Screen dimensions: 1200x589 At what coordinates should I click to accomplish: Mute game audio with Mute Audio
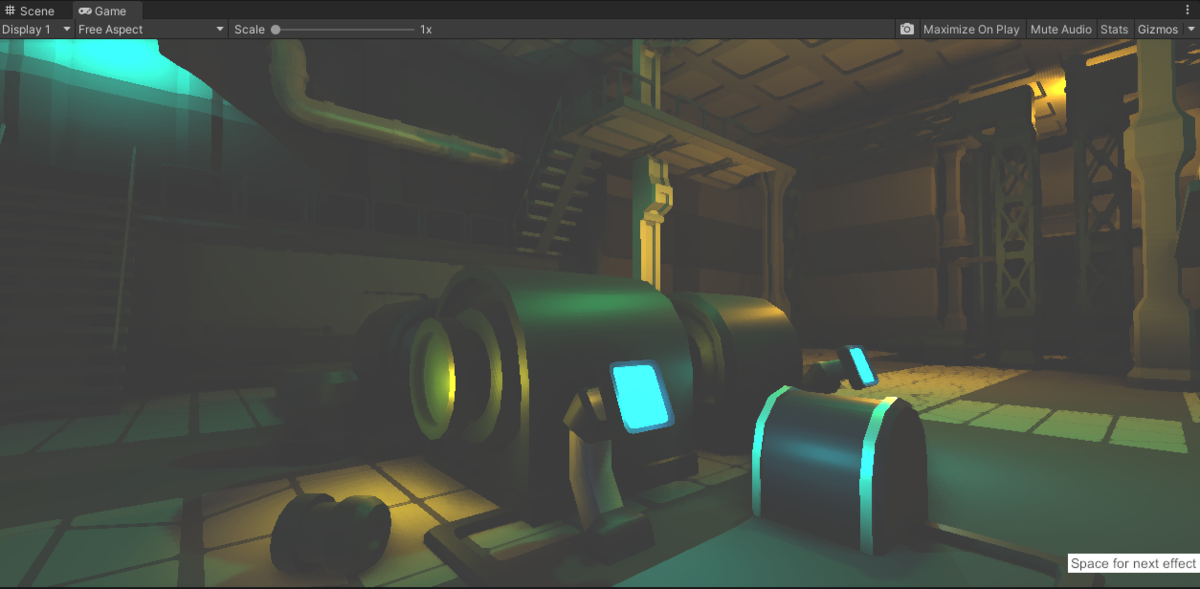[1060, 29]
